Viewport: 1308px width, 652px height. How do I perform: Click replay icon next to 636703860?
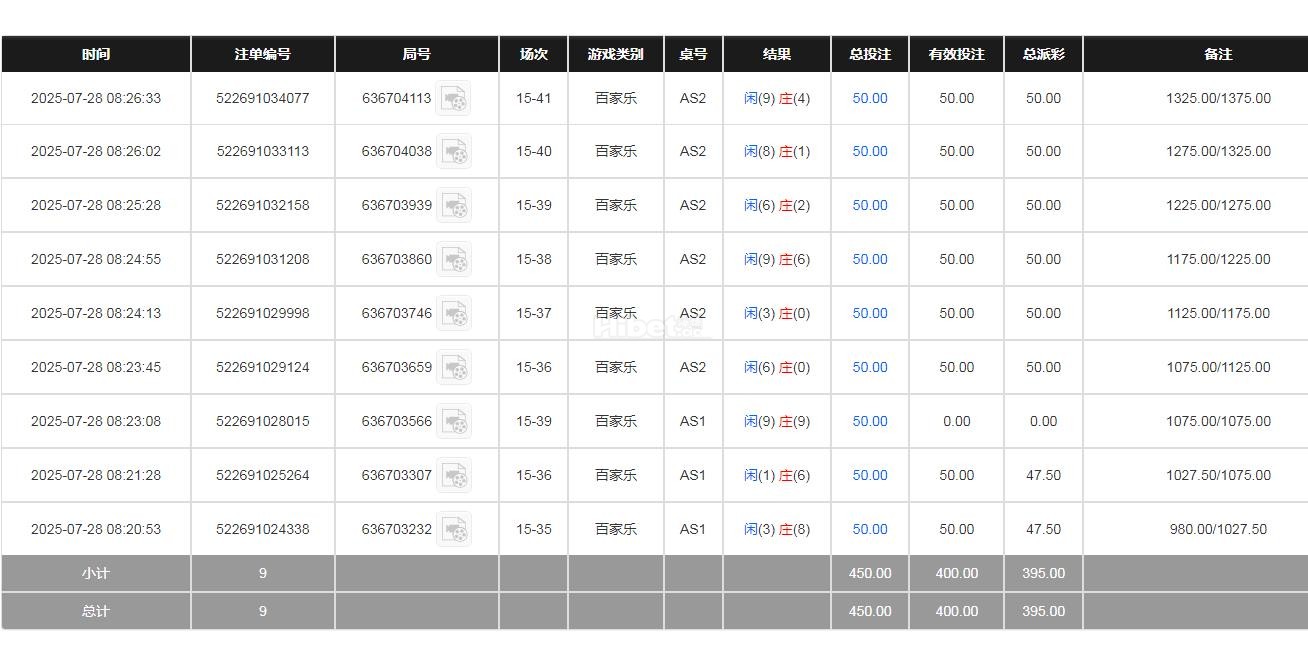[x=454, y=260]
